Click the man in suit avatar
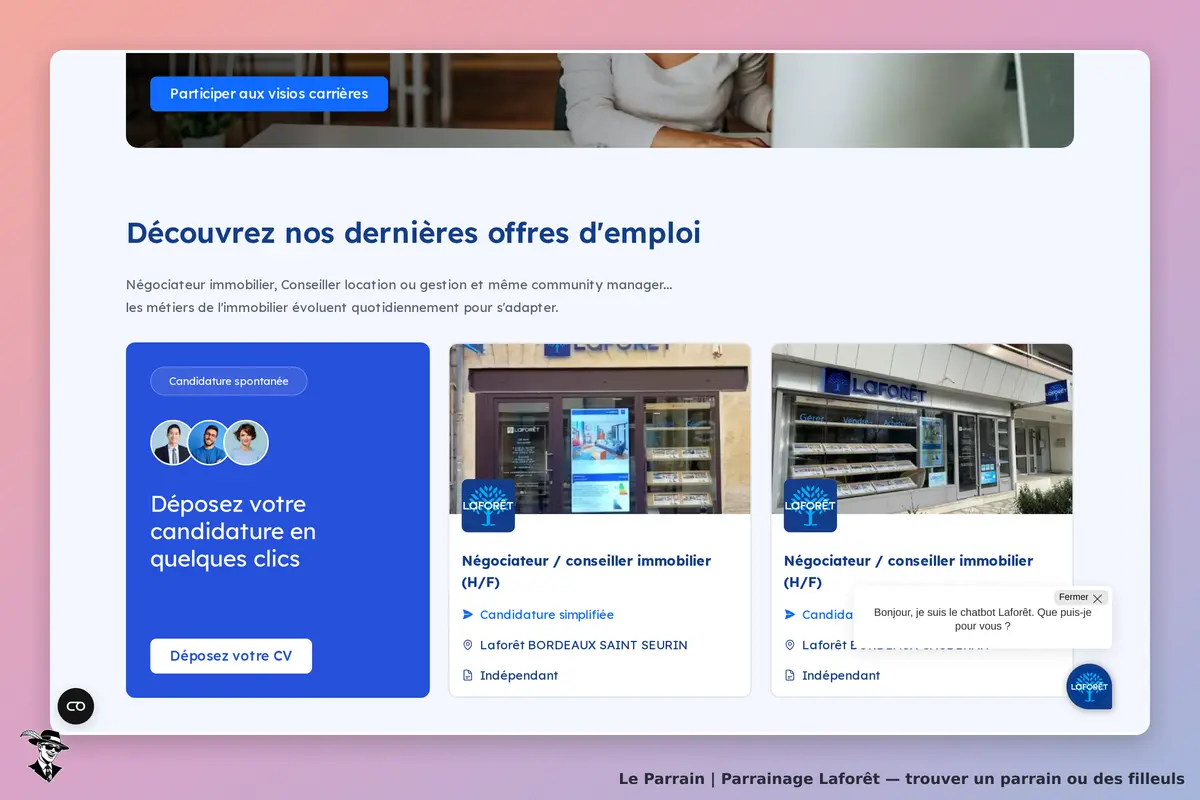 [173, 442]
